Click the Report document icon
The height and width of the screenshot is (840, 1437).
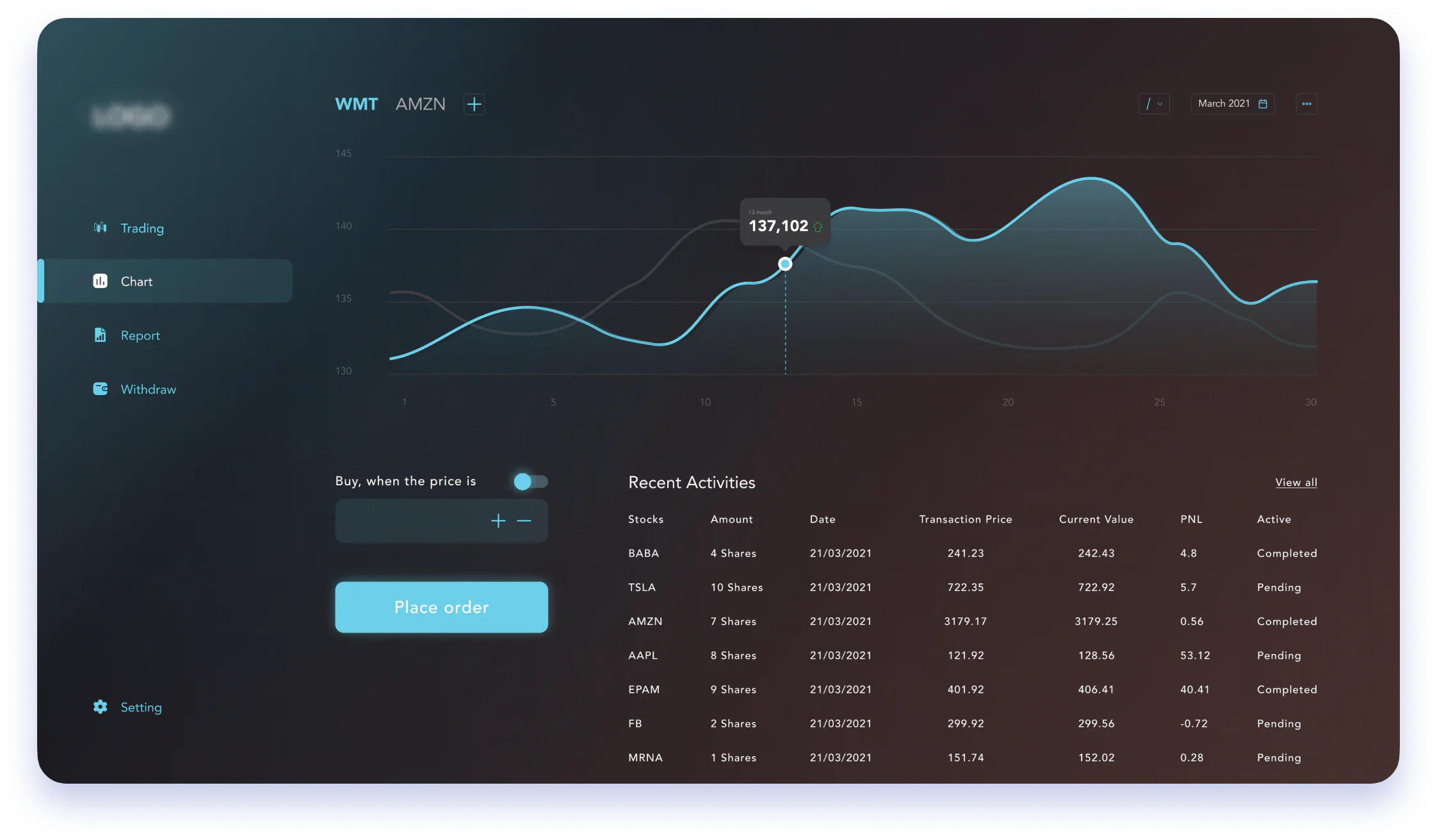point(100,335)
